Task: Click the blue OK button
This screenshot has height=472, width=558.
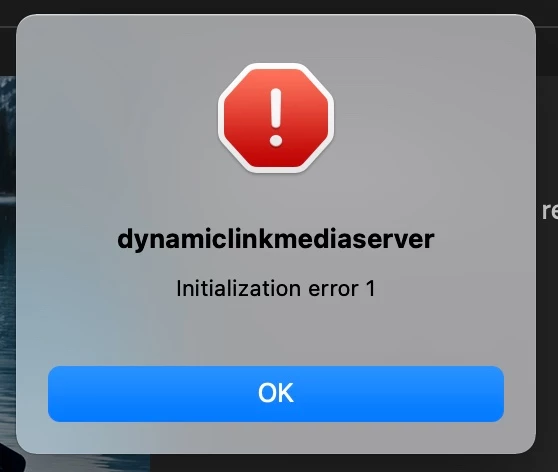Action: pyautogui.click(x=276, y=394)
